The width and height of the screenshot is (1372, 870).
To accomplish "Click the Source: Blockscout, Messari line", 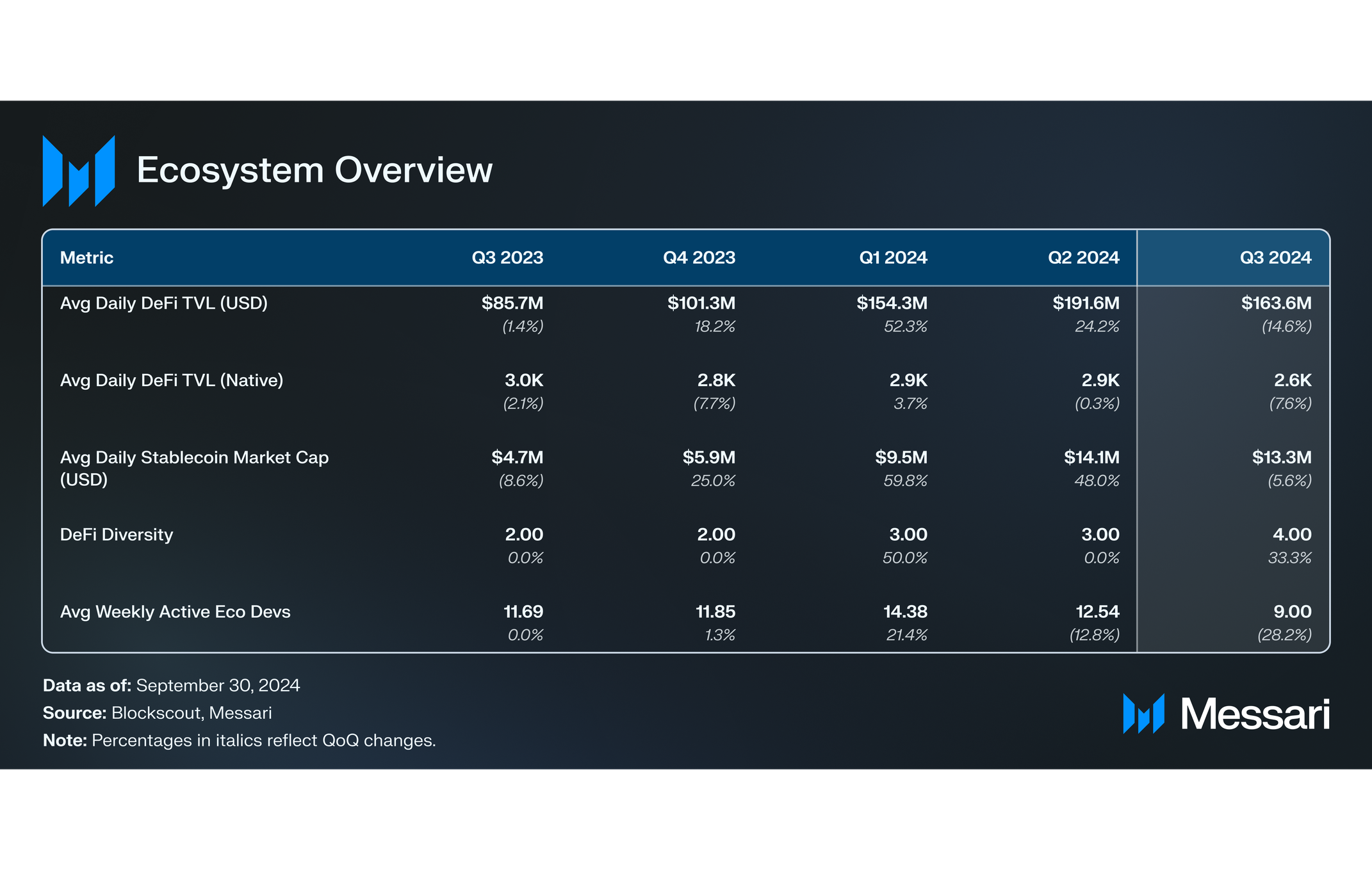I will [157, 713].
